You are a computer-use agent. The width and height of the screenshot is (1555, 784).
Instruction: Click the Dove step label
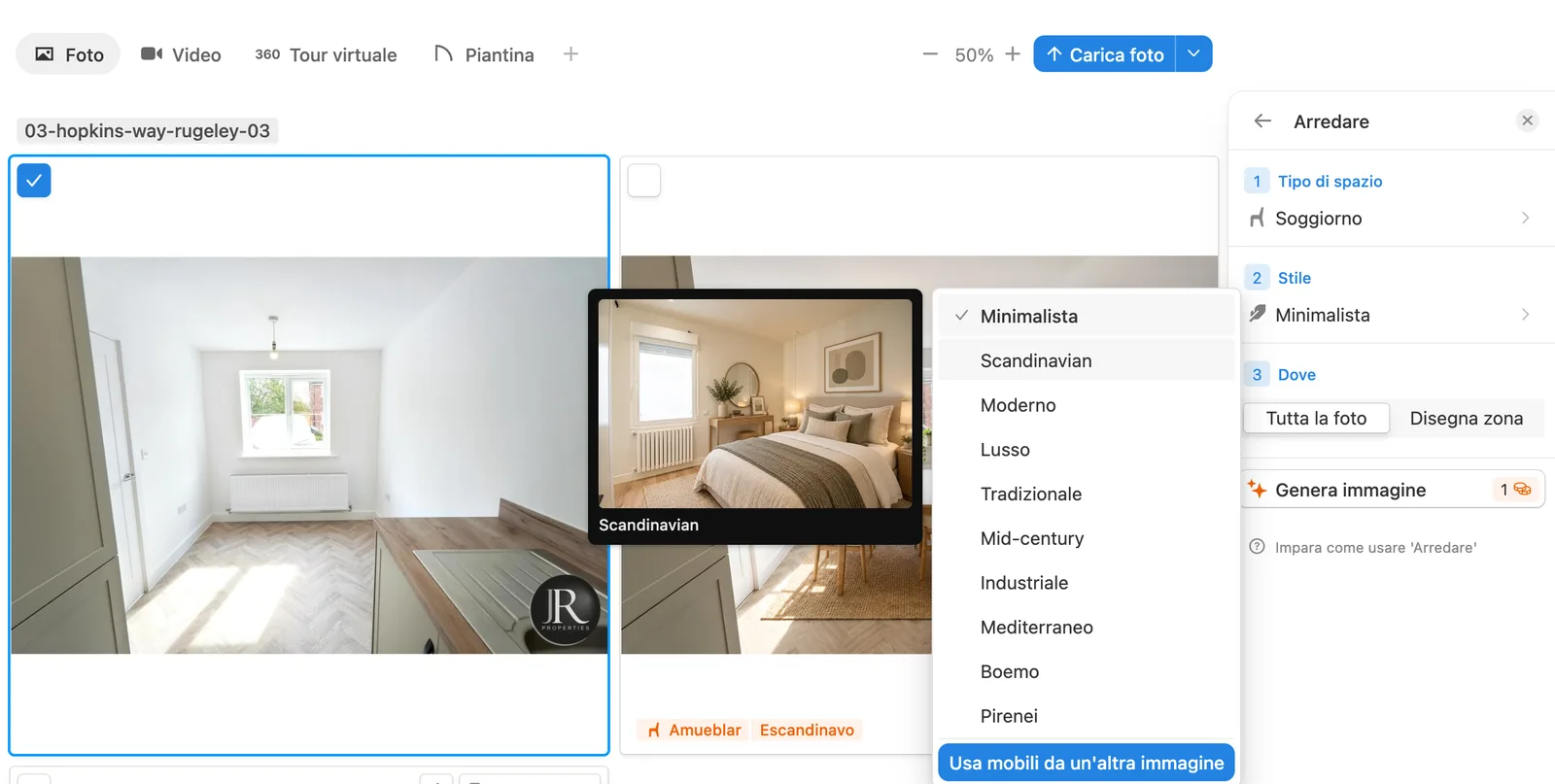coord(1296,375)
